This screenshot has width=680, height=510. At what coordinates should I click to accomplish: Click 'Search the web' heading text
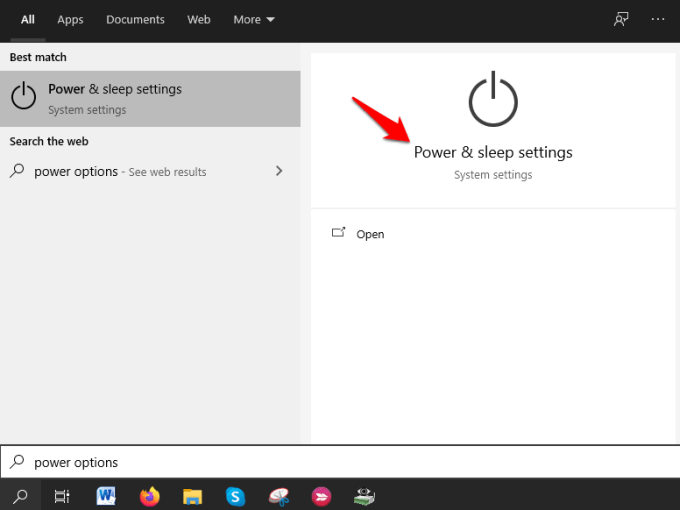click(49, 141)
